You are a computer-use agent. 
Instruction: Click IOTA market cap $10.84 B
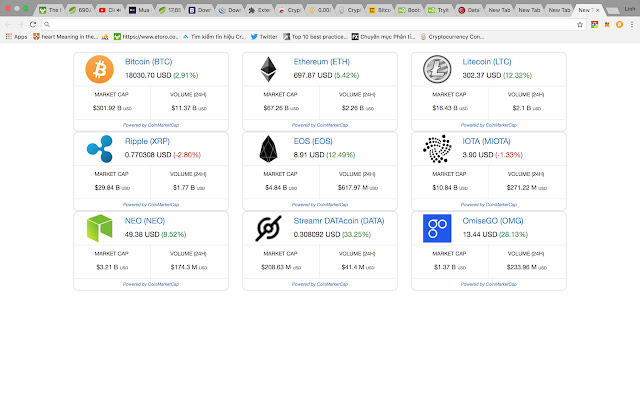pyautogui.click(x=450, y=188)
